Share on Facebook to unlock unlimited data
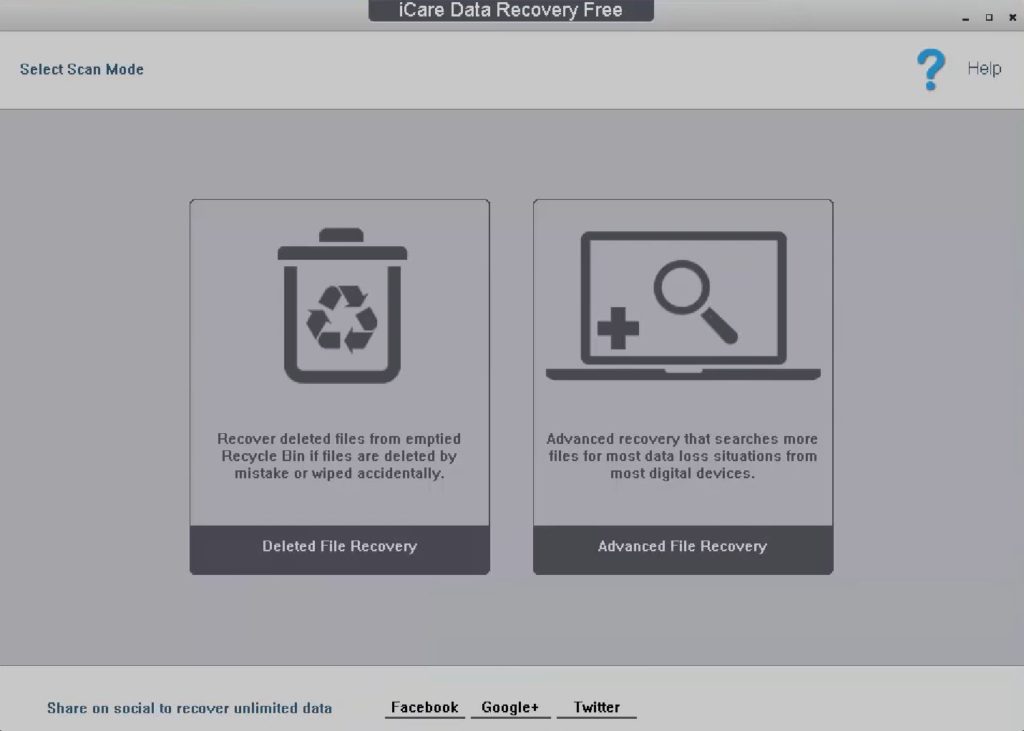This screenshot has width=1024, height=731. pos(424,706)
